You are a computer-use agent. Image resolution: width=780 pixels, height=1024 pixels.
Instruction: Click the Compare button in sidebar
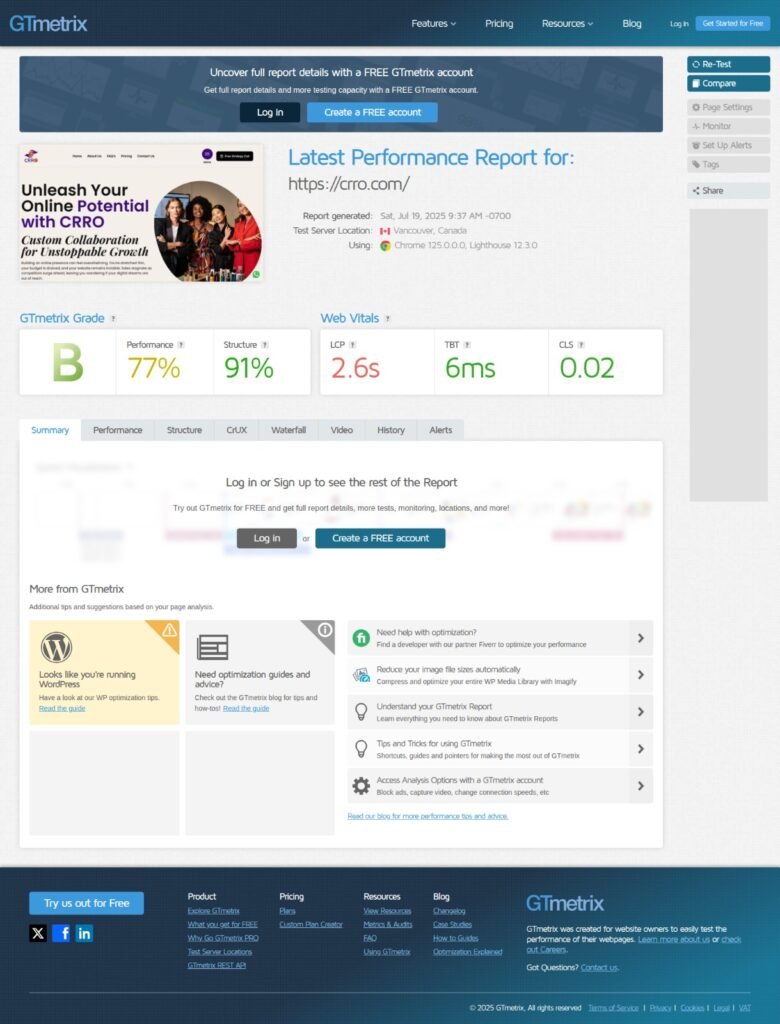(728, 83)
